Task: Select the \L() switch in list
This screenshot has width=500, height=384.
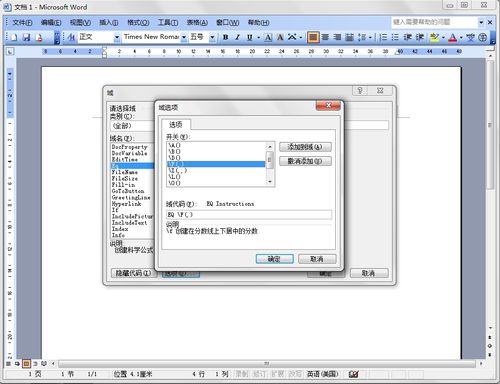Action: tap(216, 177)
